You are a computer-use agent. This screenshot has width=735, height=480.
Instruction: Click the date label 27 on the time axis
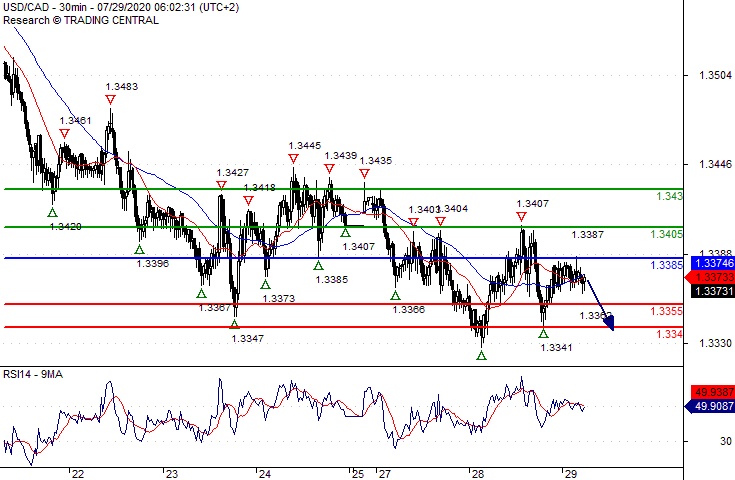point(385,474)
